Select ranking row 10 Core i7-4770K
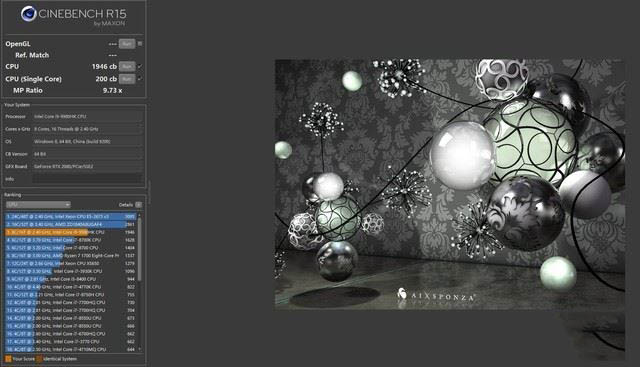 click(71, 287)
